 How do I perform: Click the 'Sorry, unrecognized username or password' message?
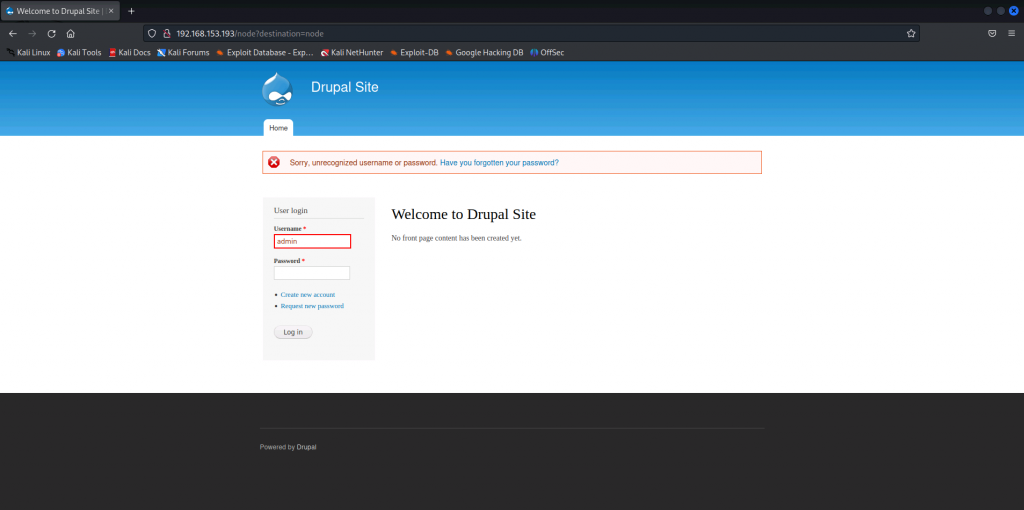pyautogui.click(x=364, y=163)
